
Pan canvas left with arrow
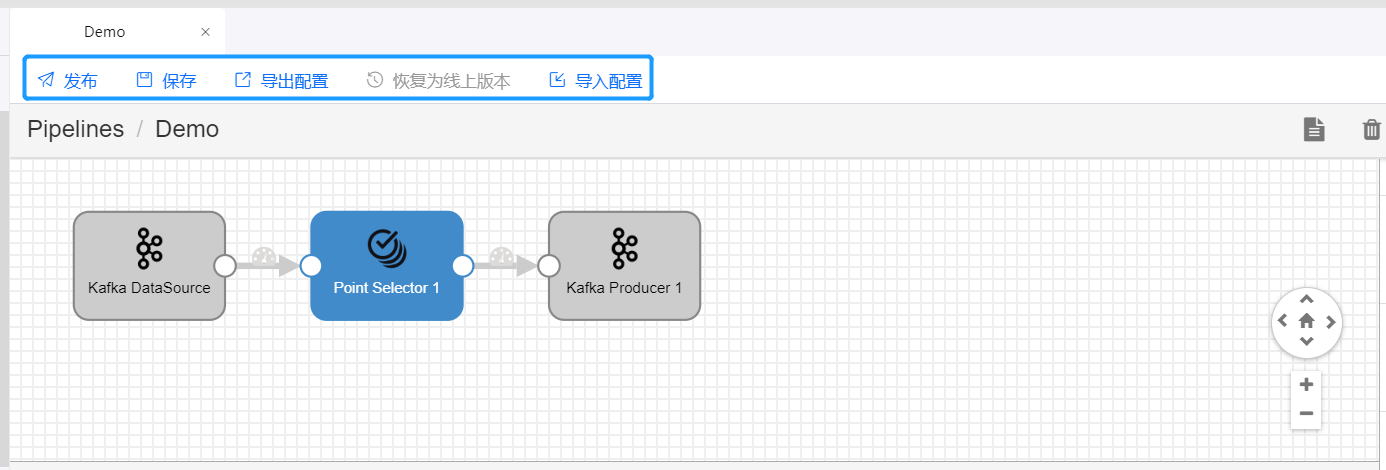[x=1283, y=322]
